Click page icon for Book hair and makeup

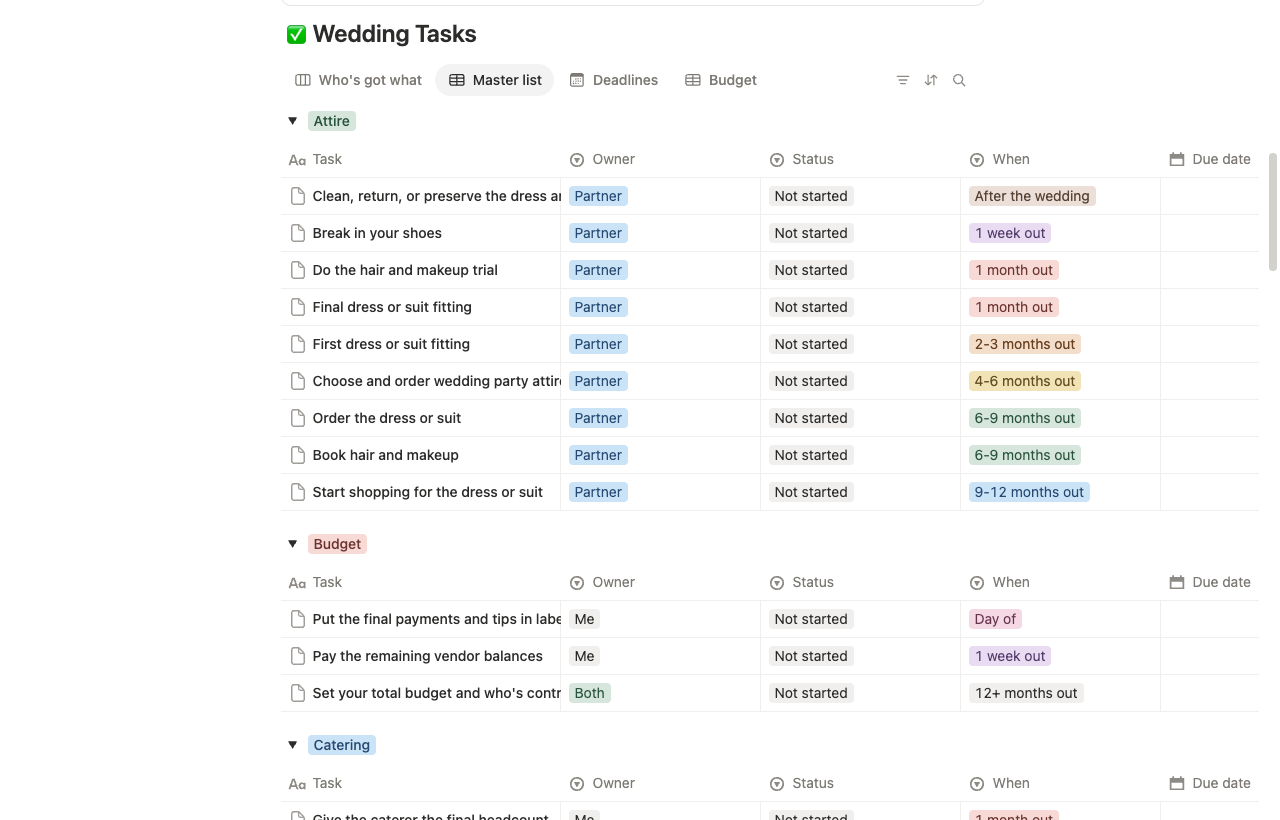[x=297, y=455]
